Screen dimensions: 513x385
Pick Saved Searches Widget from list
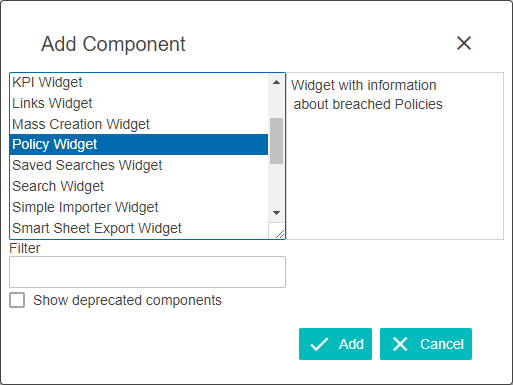pyautogui.click(x=139, y=165)
